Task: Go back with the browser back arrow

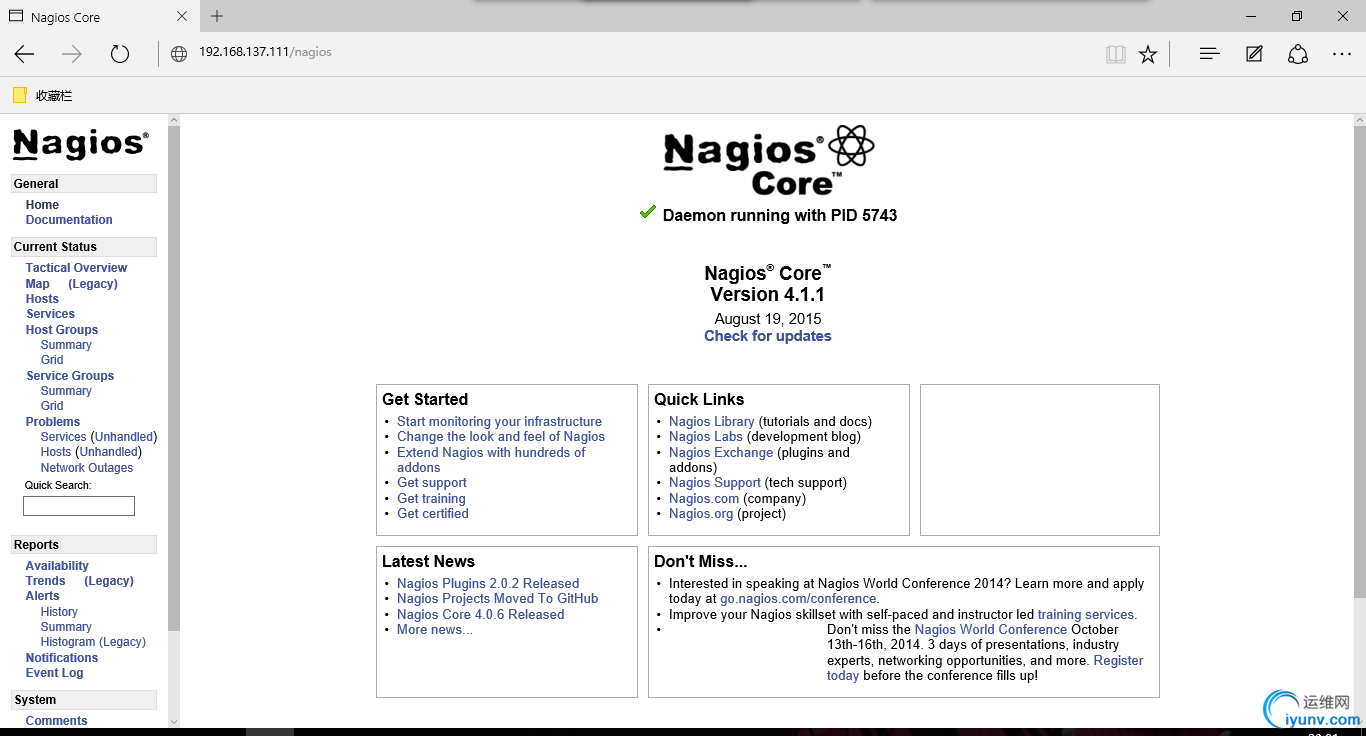Action: tap(24, 54)
